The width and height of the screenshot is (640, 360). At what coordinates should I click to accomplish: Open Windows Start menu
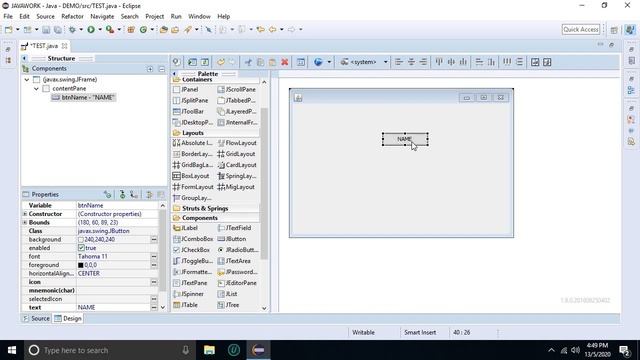12,350
